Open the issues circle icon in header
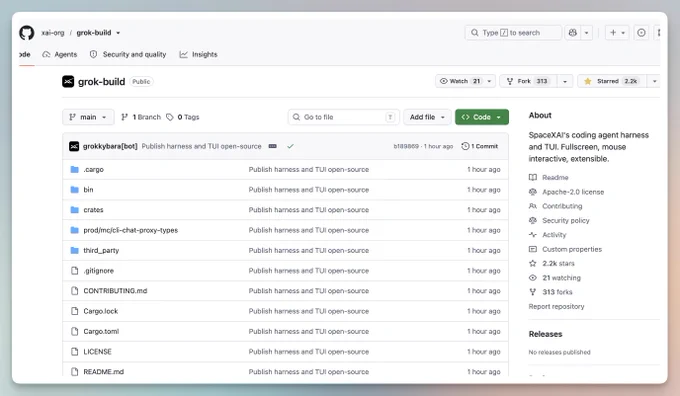Image resolution: width=680 pixels, height=396 pixels. click(x=641, y=33)
